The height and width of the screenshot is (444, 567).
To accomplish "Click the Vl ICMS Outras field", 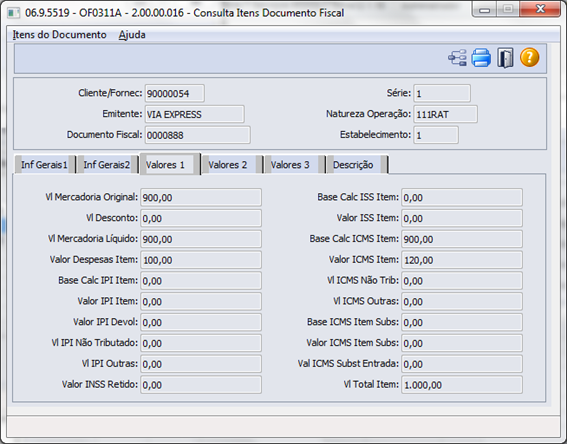I will [x=462, y=302].
